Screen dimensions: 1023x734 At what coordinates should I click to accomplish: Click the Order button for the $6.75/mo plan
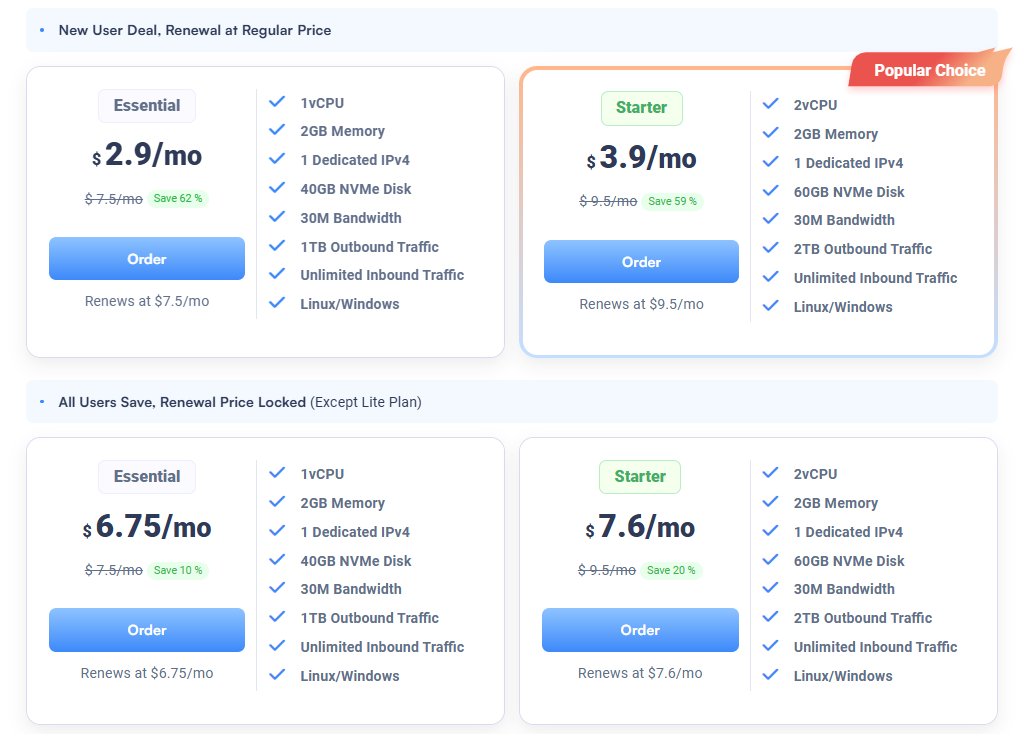146,630
